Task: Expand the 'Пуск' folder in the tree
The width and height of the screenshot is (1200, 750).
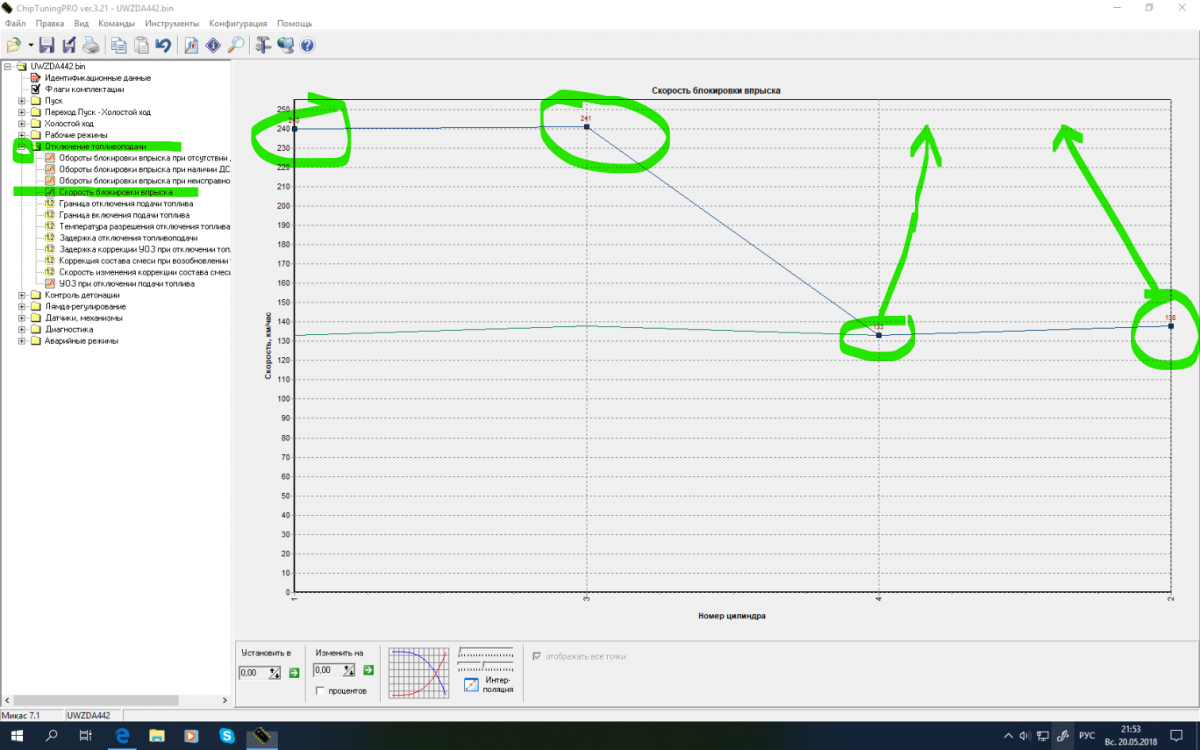Action: (x=22, y=101)
